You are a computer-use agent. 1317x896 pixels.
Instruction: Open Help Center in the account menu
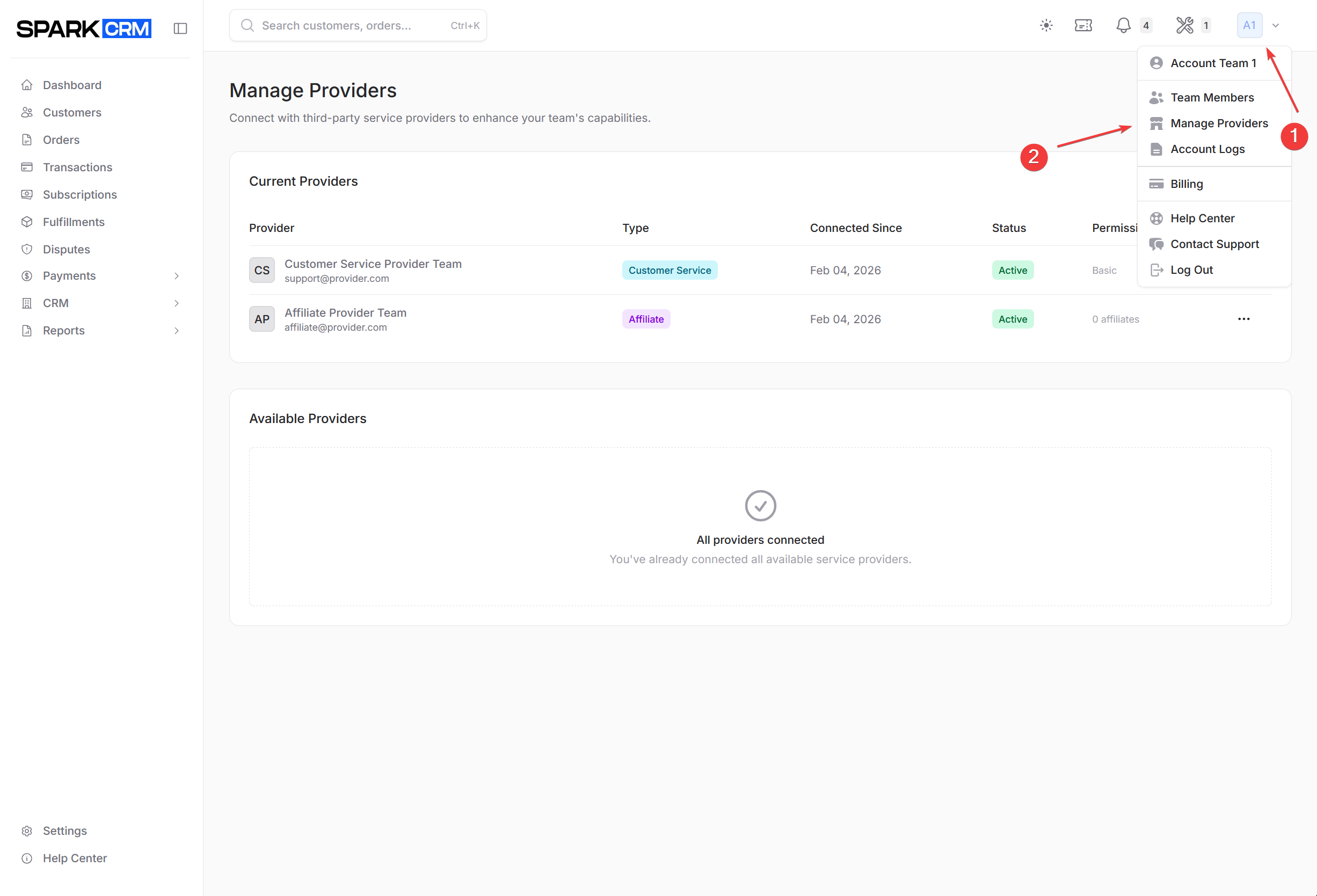(1214, 218)
